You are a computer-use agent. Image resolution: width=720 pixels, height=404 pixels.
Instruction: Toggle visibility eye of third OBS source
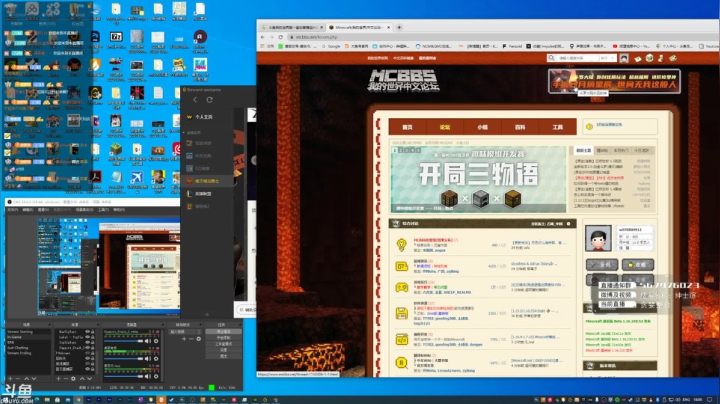[88, 342]
